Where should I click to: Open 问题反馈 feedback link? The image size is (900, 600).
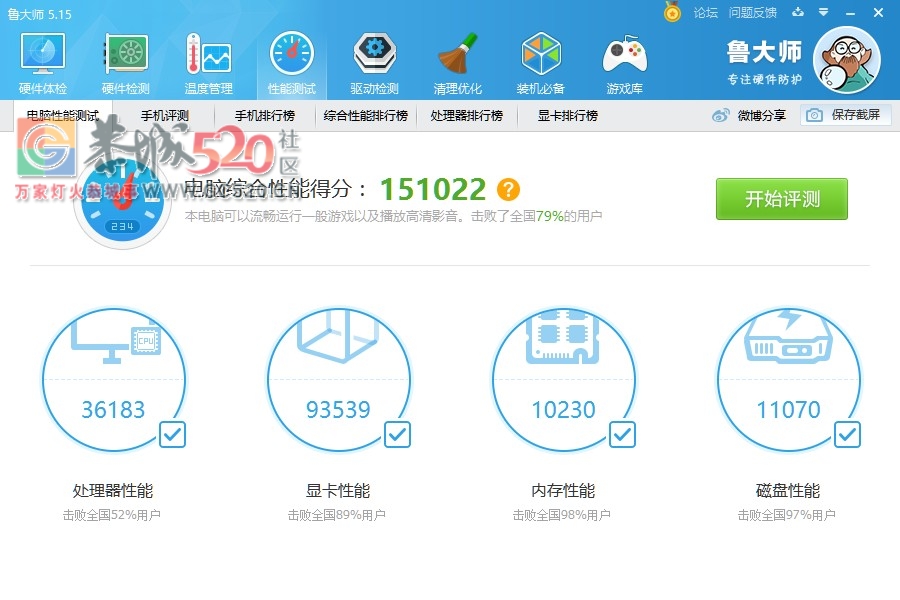(x=752, y=12)
